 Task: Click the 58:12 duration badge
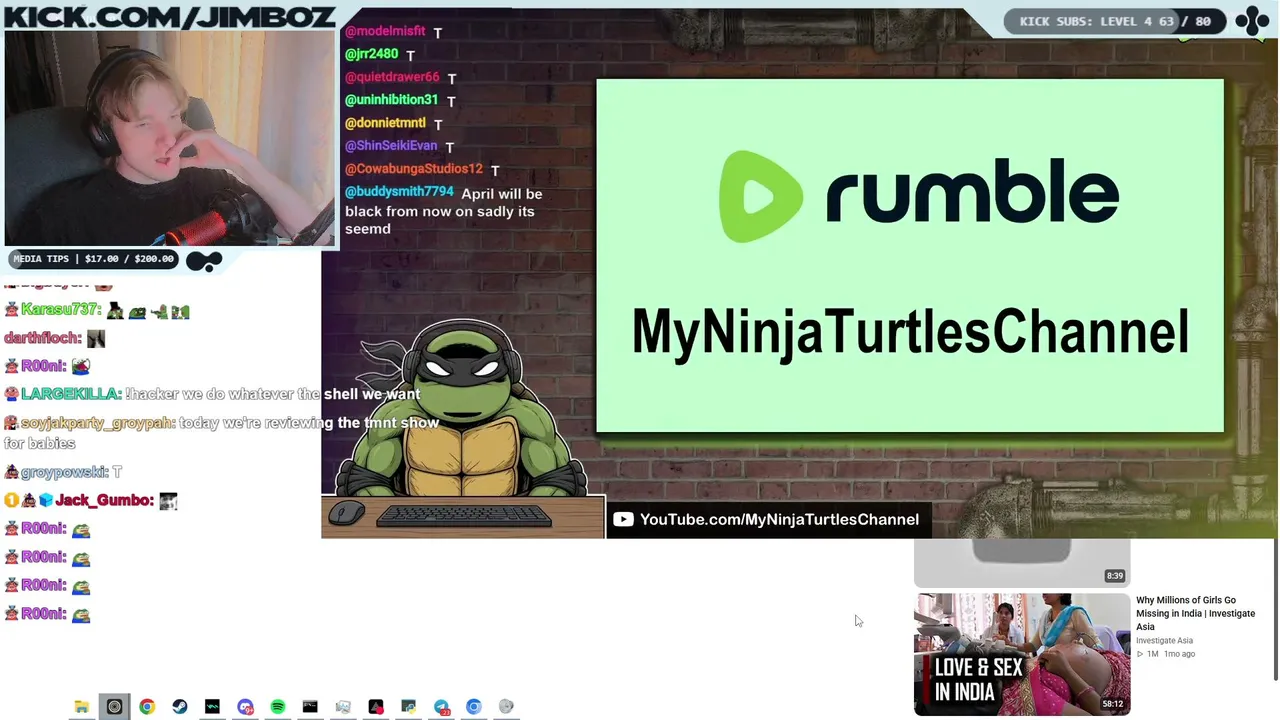click(x=1113, y=704)
